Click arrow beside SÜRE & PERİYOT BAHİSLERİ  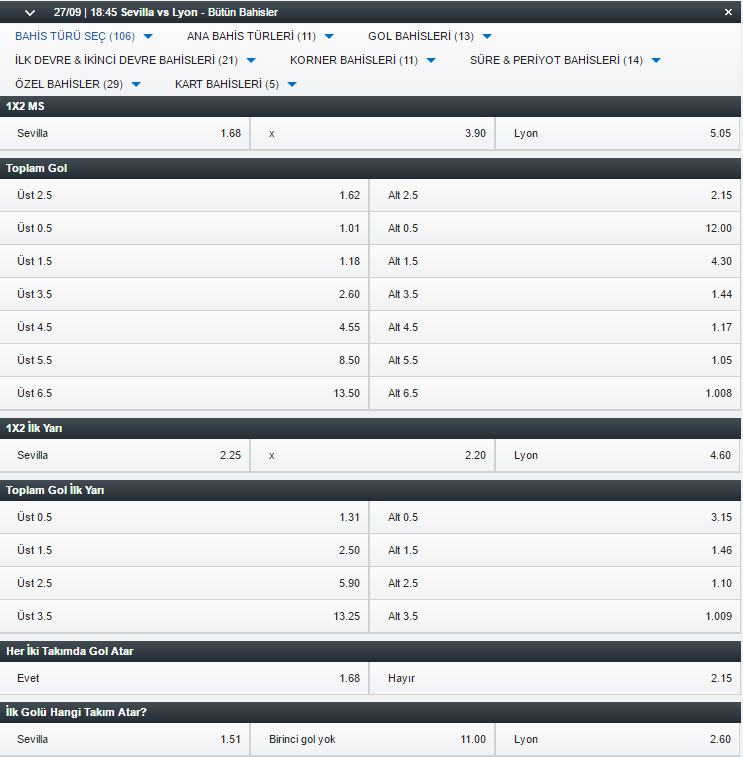(x=656, y=60)
